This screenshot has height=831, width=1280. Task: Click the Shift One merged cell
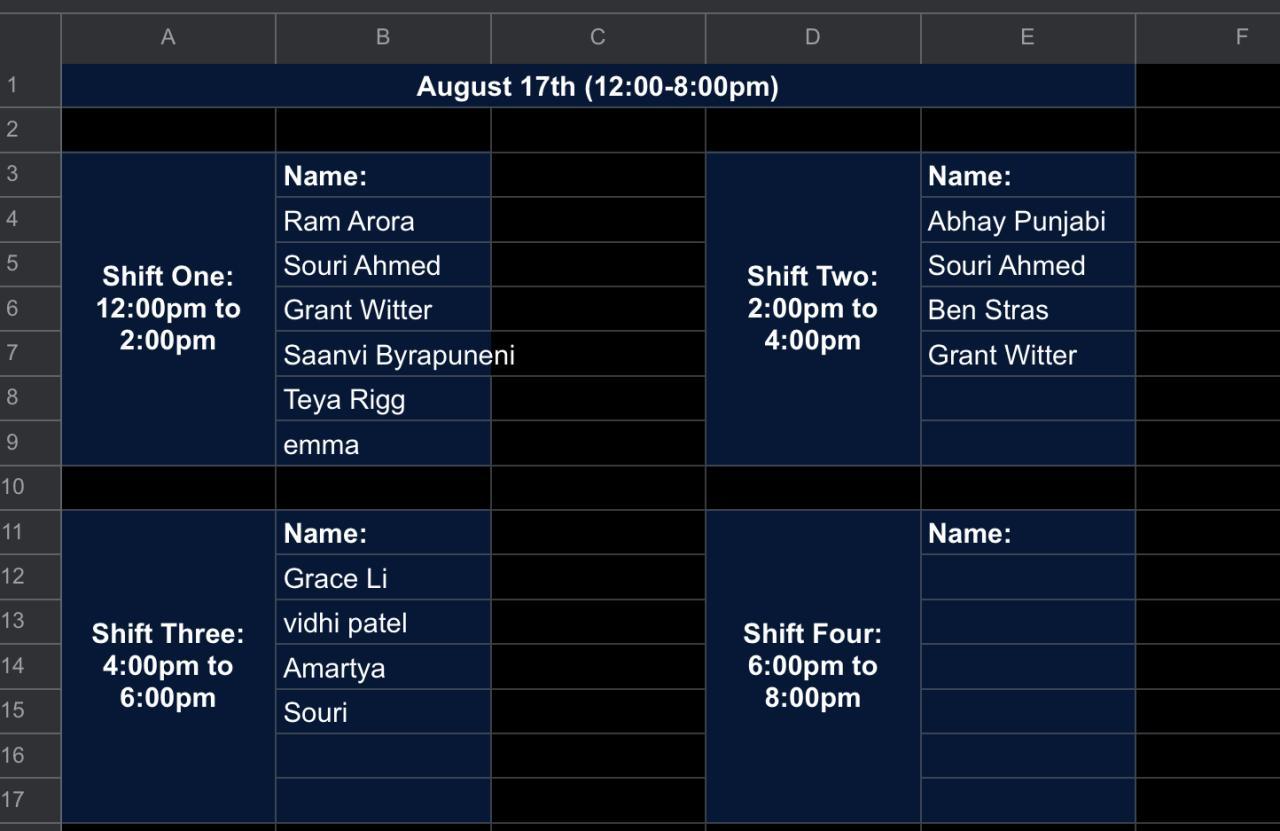coord(168,308)
